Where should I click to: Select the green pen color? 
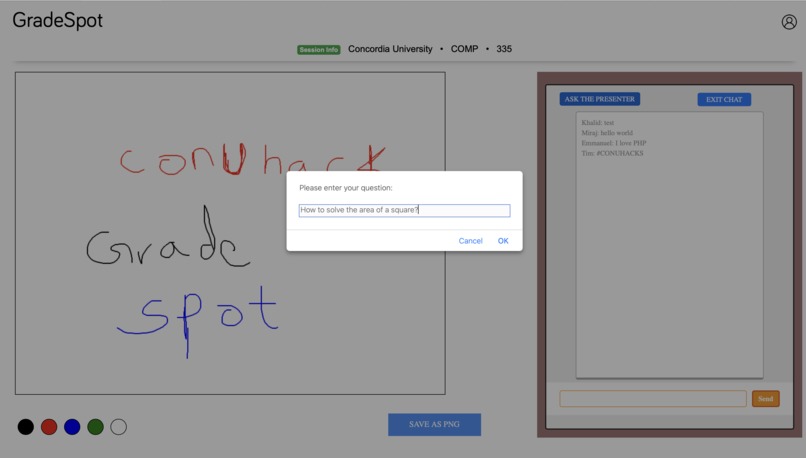[x=96, y=427]
